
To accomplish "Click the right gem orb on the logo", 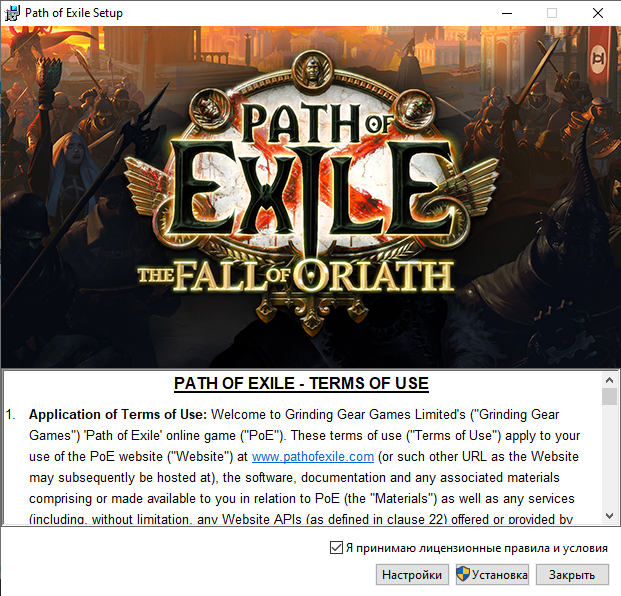I will (415, 108).
